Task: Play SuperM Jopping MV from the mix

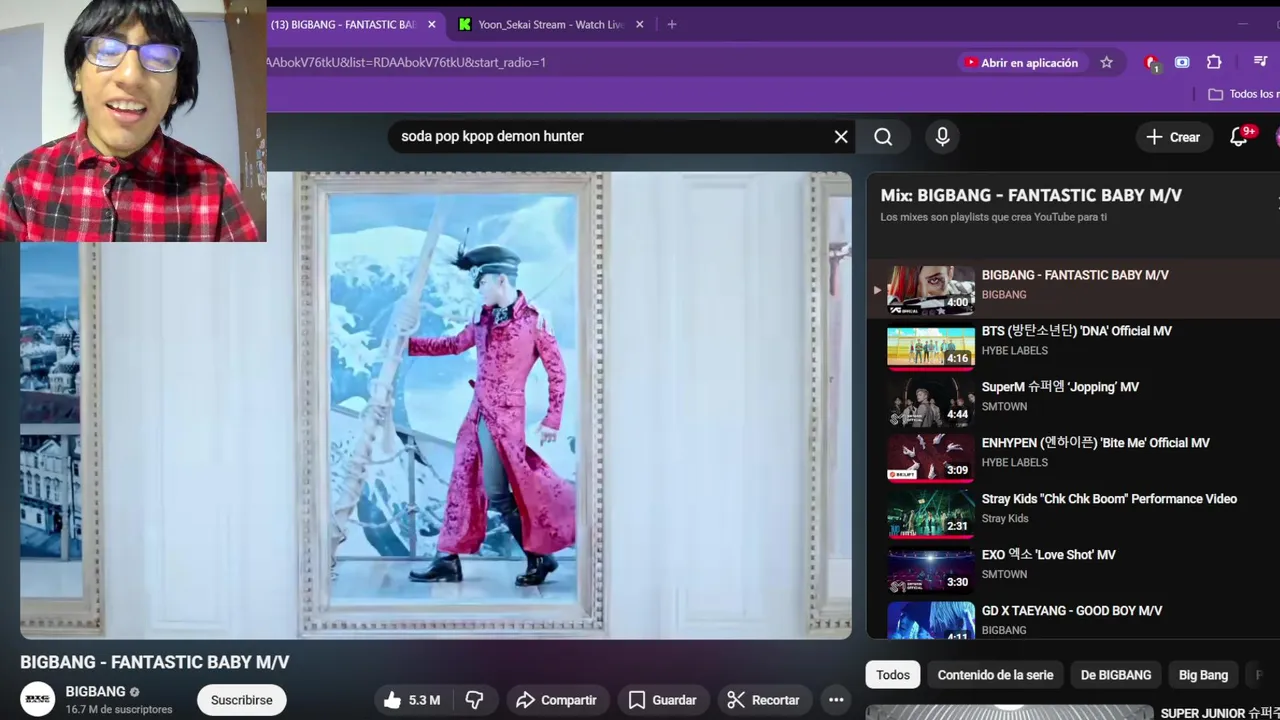Action: click(x=1073, y=403)
